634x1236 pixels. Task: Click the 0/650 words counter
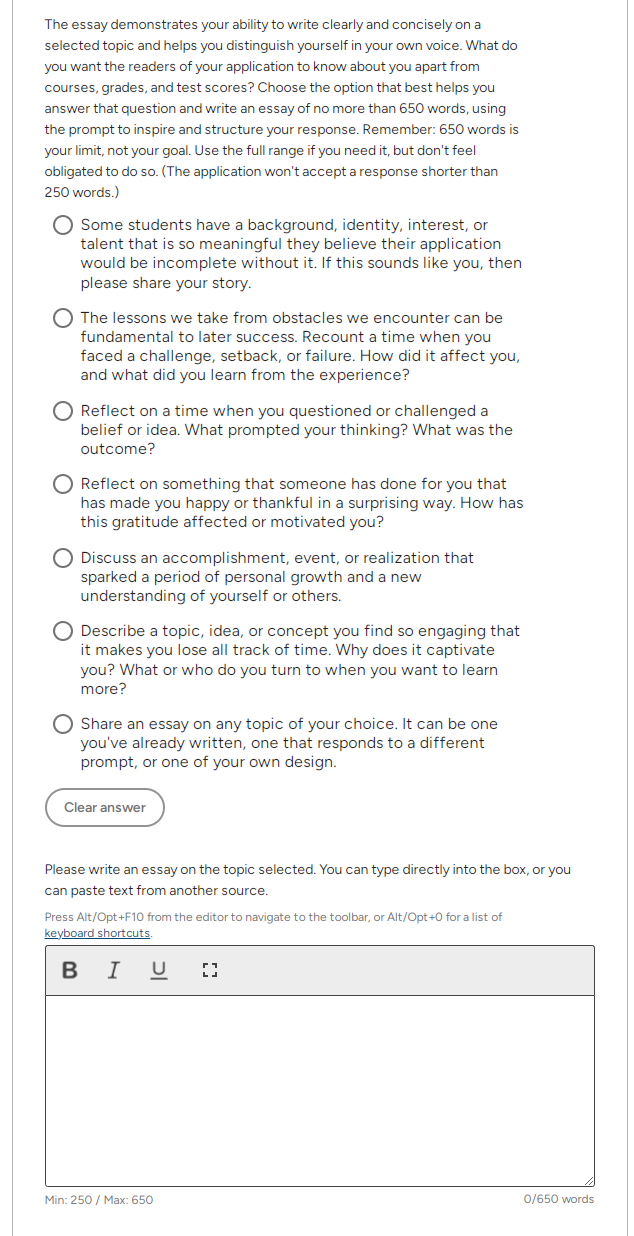(x=559, y=1199)
